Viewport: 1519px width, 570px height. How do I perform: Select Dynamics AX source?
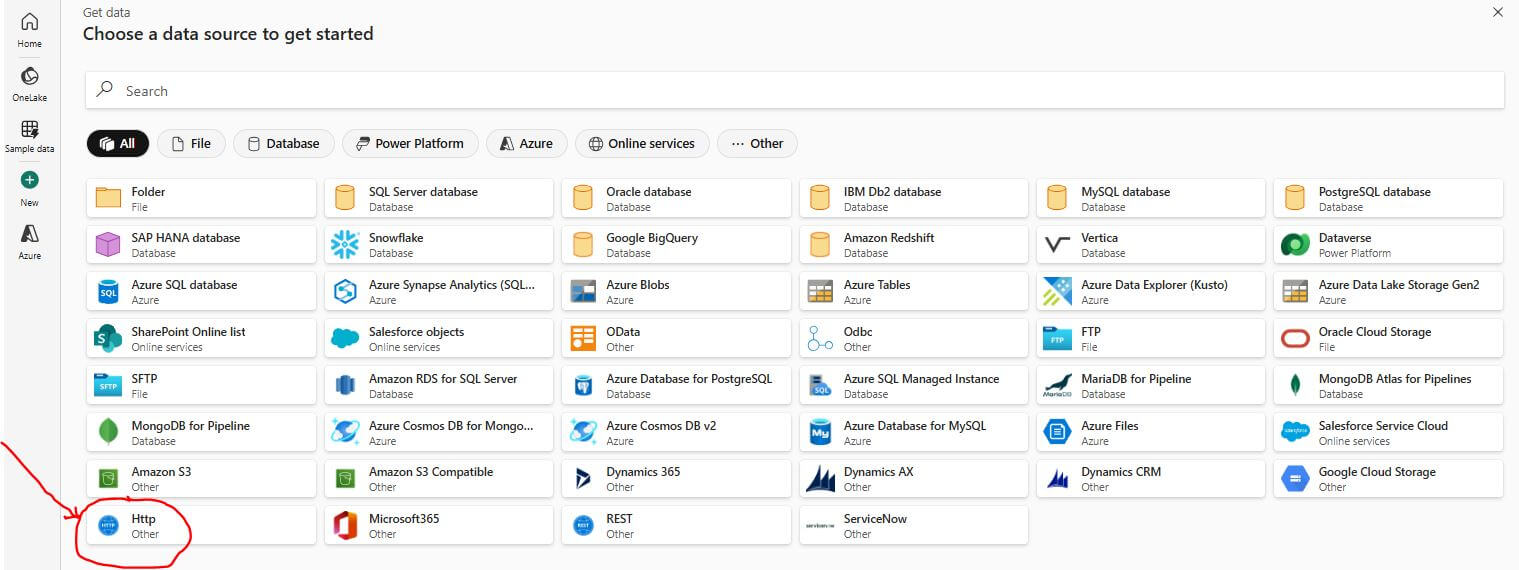(915, 479)
